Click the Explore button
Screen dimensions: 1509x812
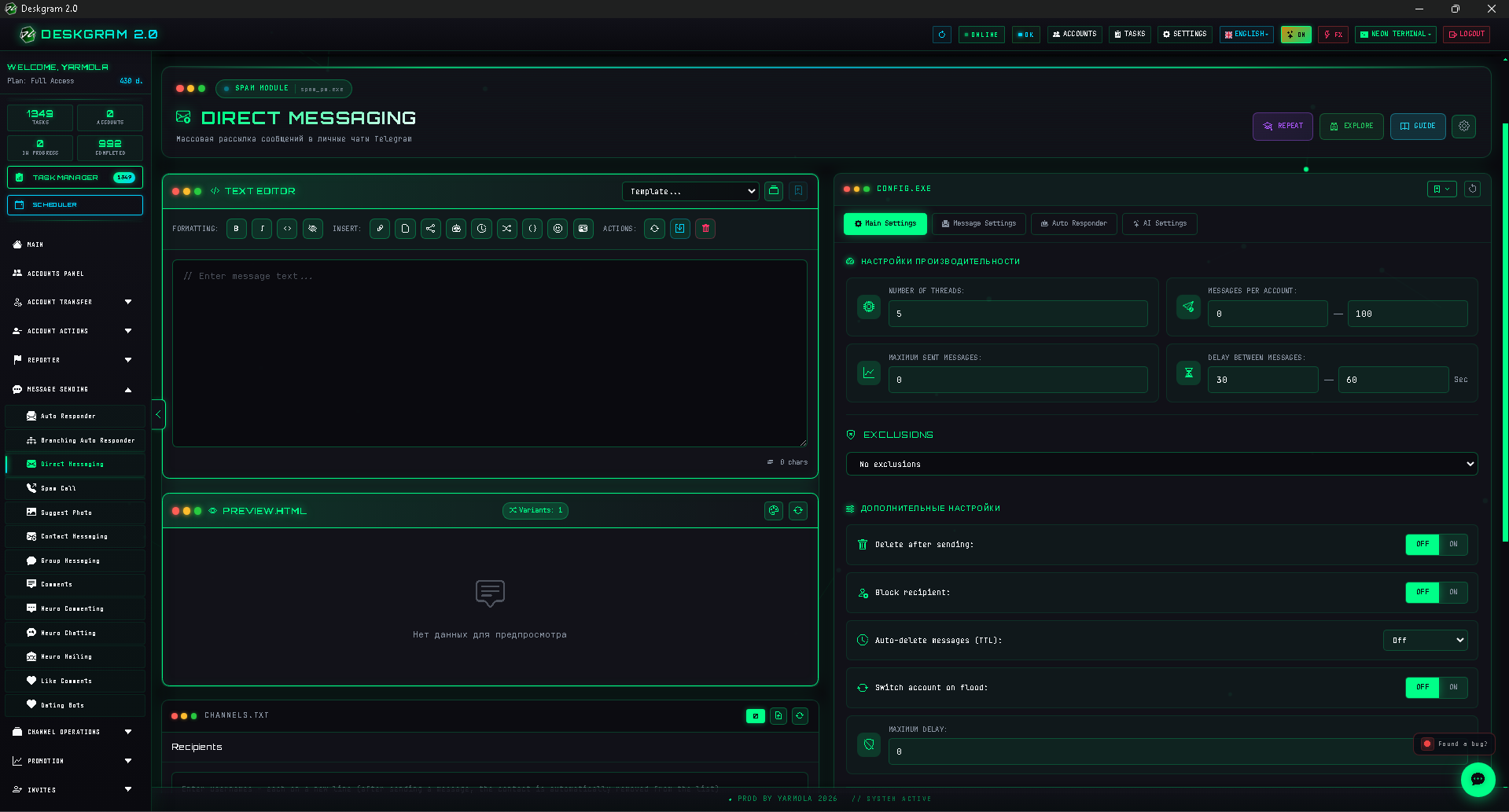(1352, 126)
